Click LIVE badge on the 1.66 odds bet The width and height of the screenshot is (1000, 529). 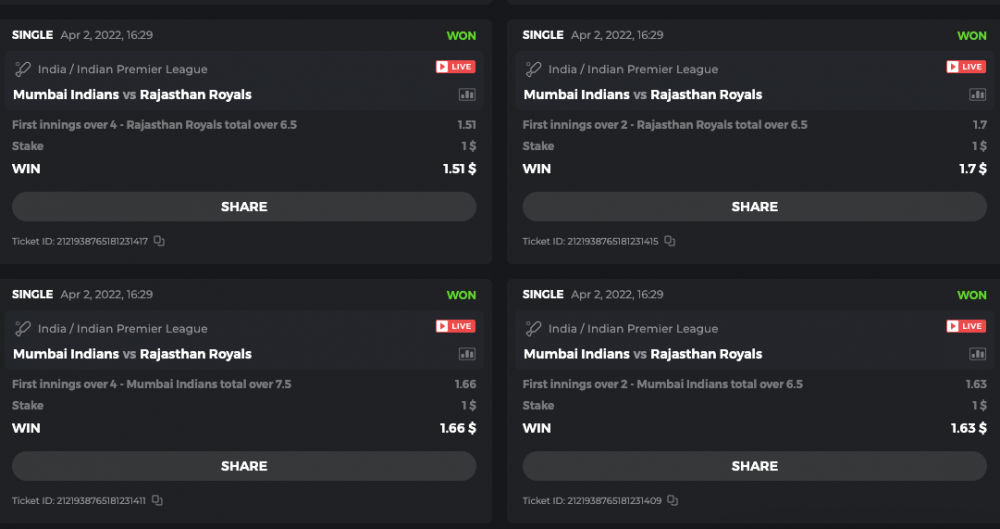coord(455,326)
